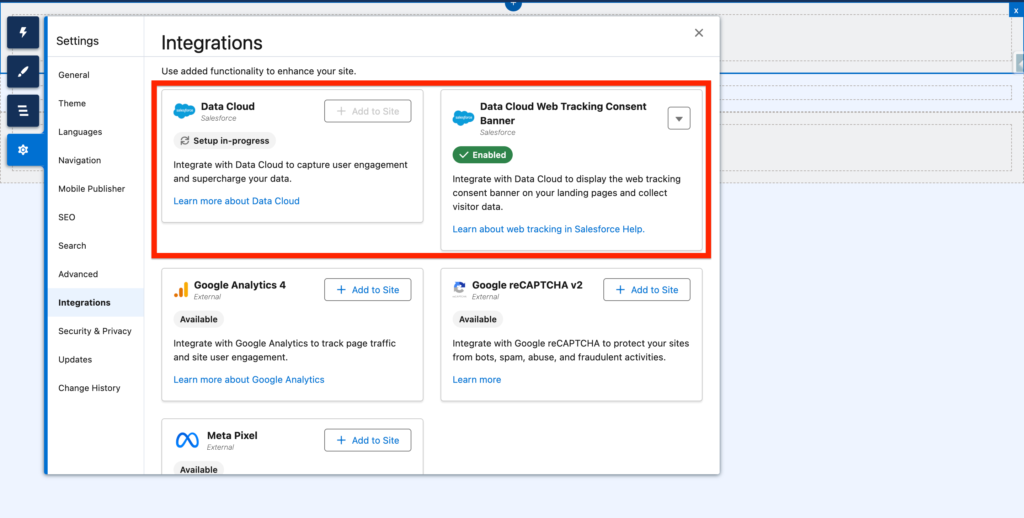This screenshot has width=1024, height=518.
Task: Add Google reCAPTCHA v2 to site
Action: [646, 290]
